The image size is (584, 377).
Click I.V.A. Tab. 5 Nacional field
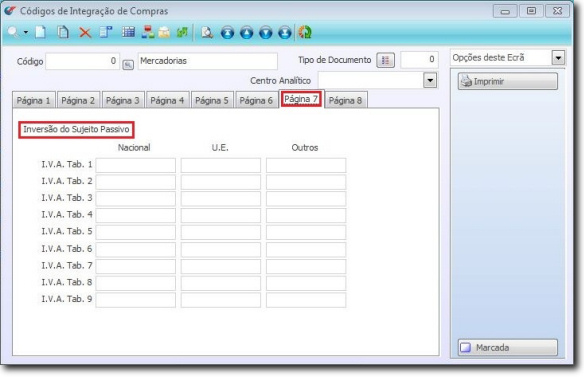point(136,232)
